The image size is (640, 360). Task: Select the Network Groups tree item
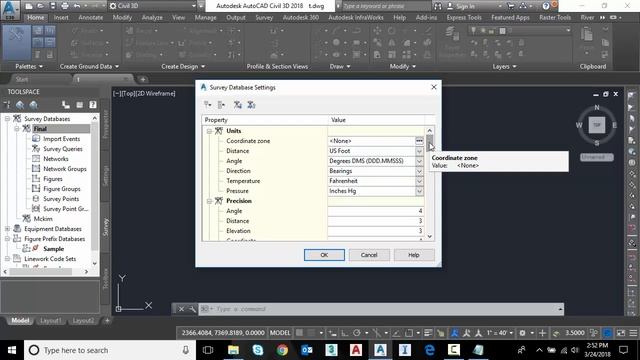click(65, 169)
